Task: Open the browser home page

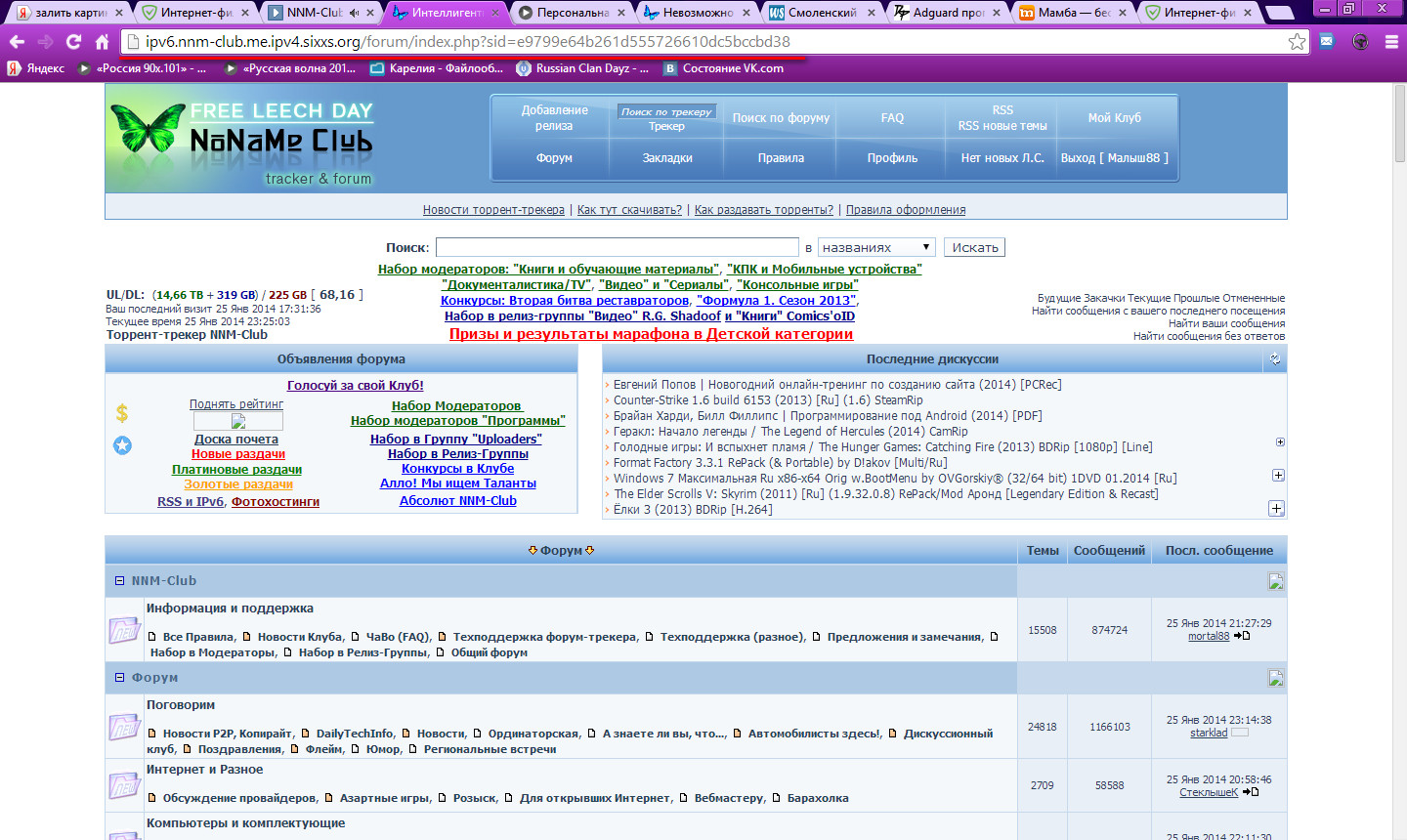Action: coord(102,42)
